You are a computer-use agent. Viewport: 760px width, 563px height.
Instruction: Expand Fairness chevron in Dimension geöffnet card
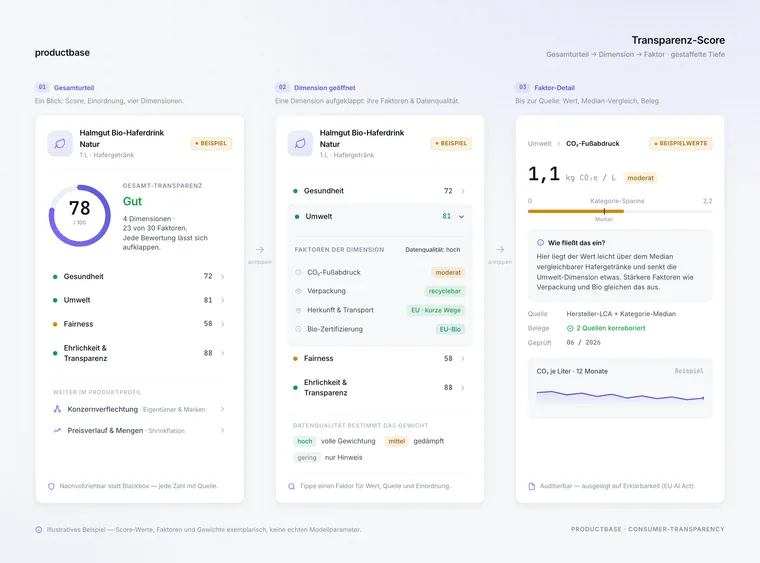(463, 359)
